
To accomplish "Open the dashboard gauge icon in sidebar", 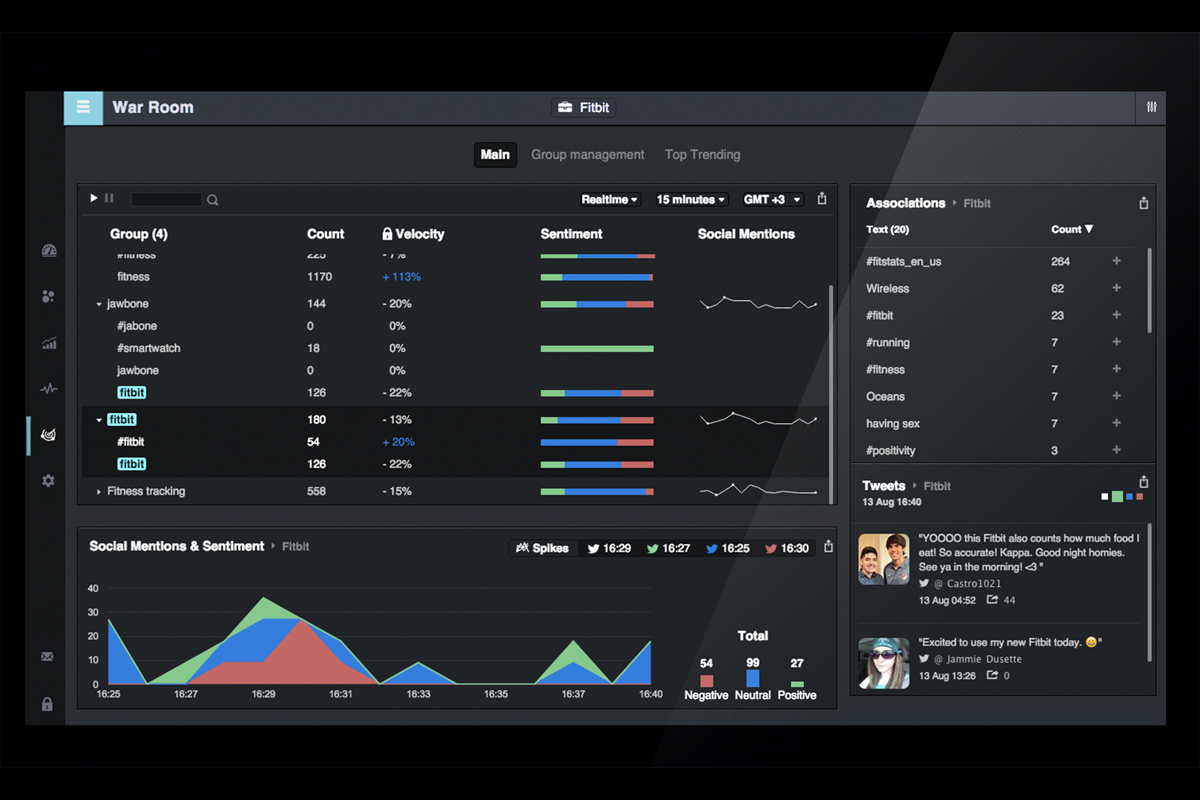I will click(49, 251).
